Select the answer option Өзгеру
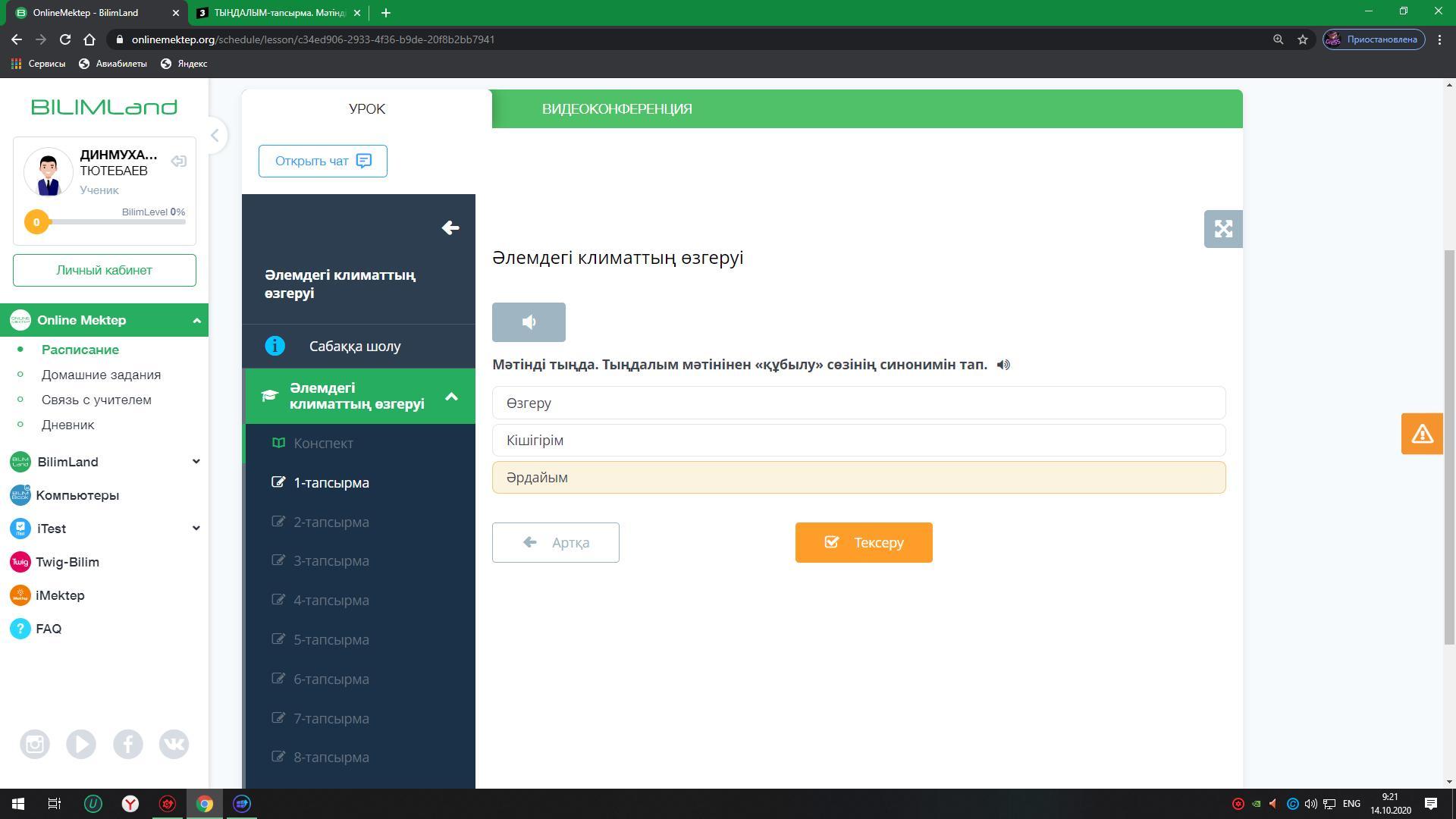Viewport: 1456px width, 819px height. (858, 403)
